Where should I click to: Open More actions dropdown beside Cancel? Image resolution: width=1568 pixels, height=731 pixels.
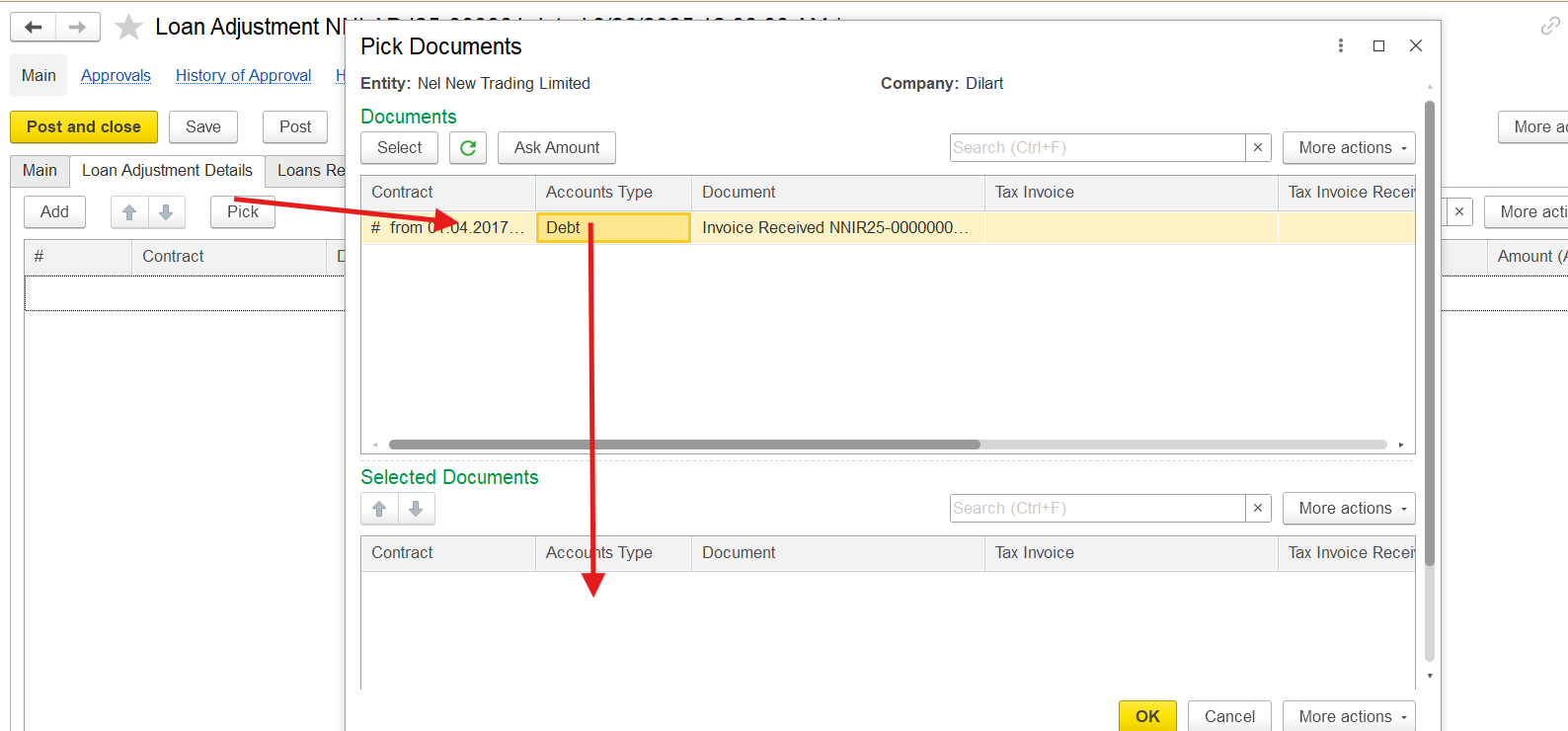tap(1348, 716)
